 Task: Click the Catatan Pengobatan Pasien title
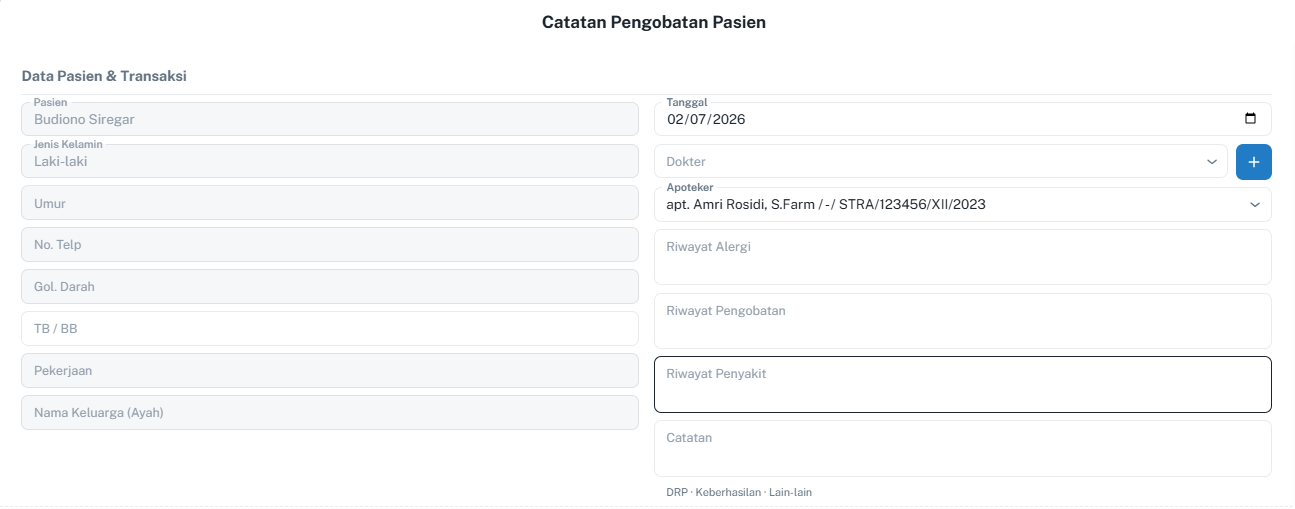[654, 21]
